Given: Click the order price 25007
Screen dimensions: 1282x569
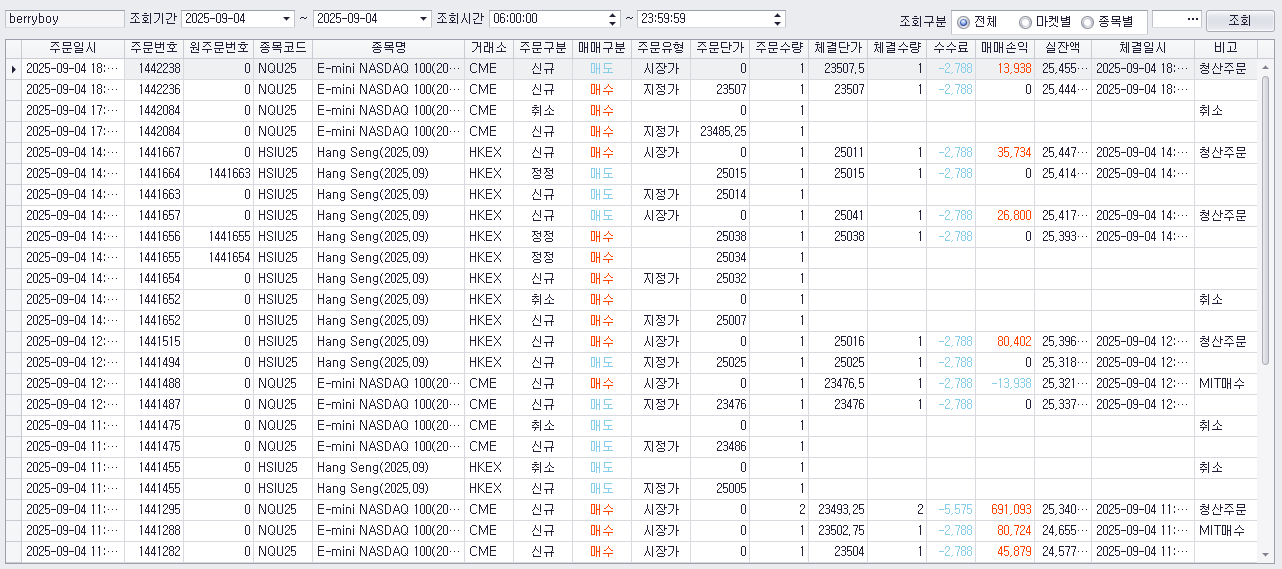Looking at the screenshot, I should tap(731, 321).
